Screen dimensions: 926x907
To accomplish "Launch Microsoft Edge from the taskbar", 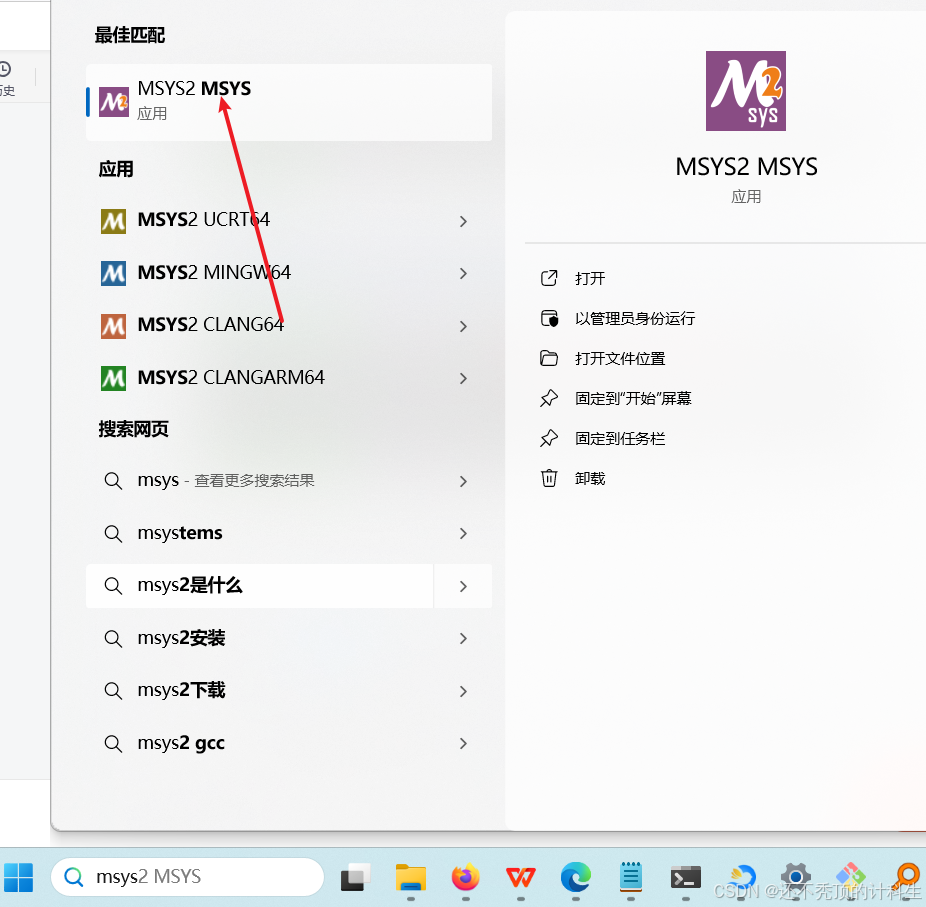I will tap(576, 877).
